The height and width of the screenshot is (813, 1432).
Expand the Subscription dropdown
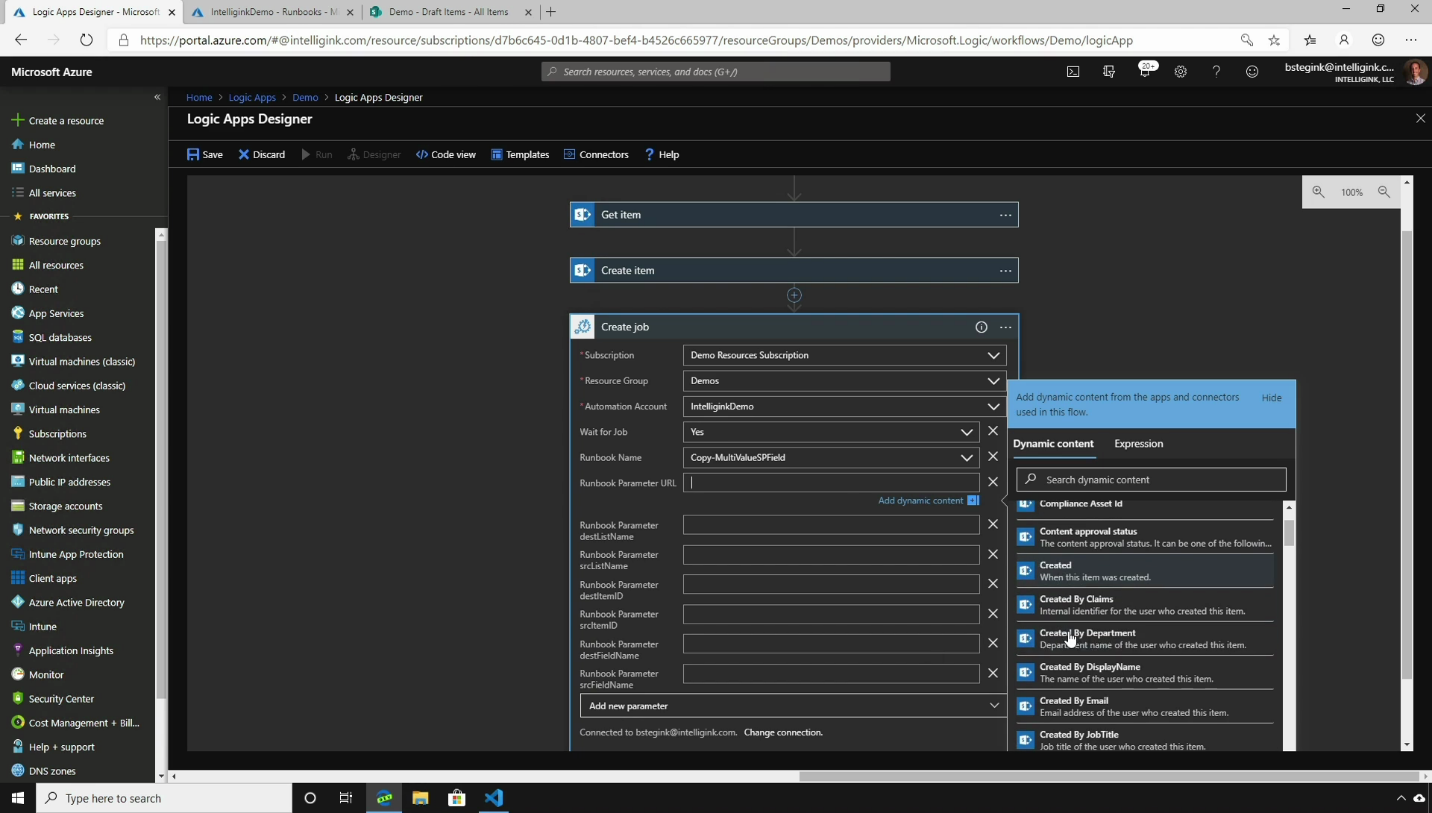click(x=993, y=355)
